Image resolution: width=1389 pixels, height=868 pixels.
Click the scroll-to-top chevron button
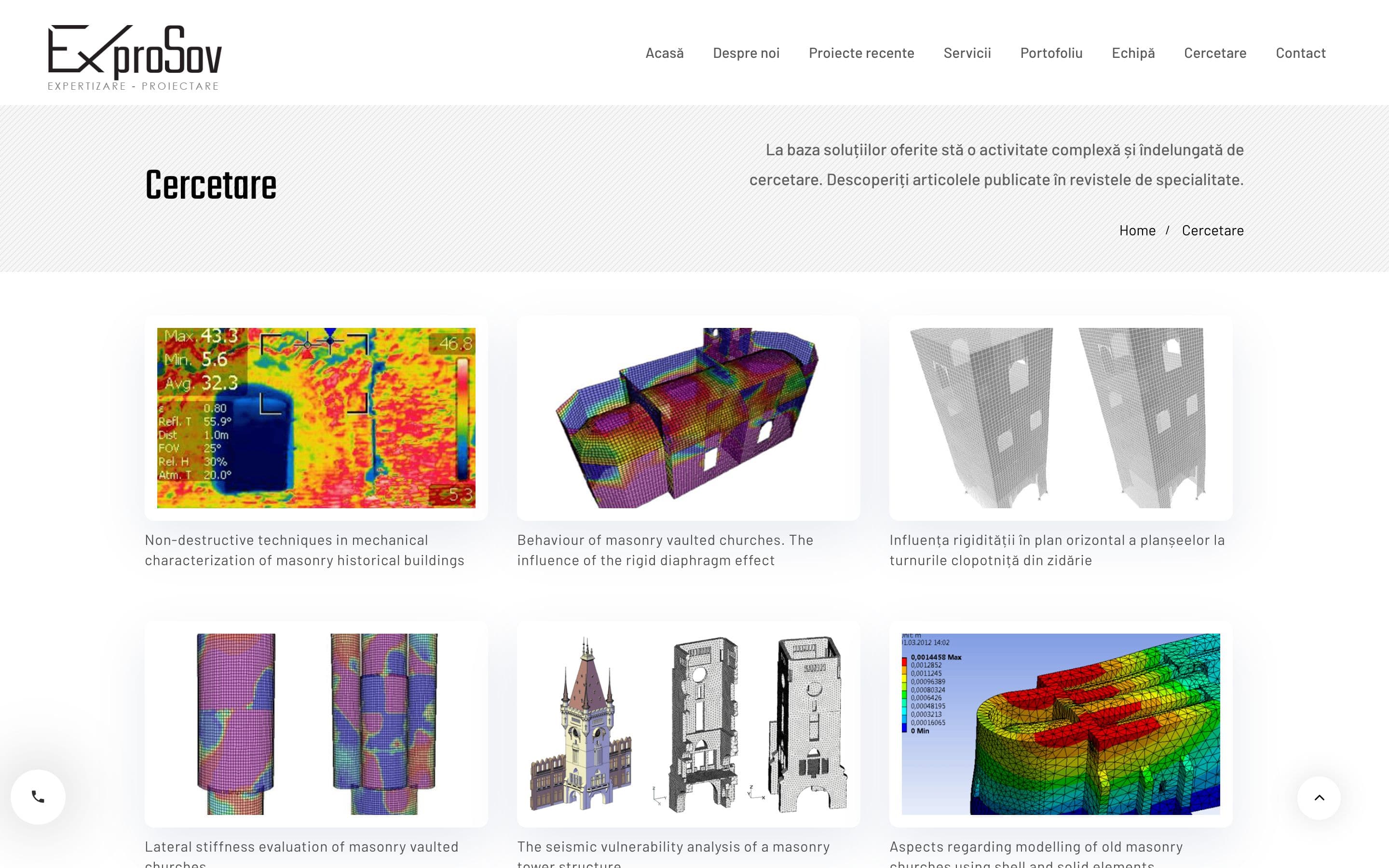tap(1319, 798)
